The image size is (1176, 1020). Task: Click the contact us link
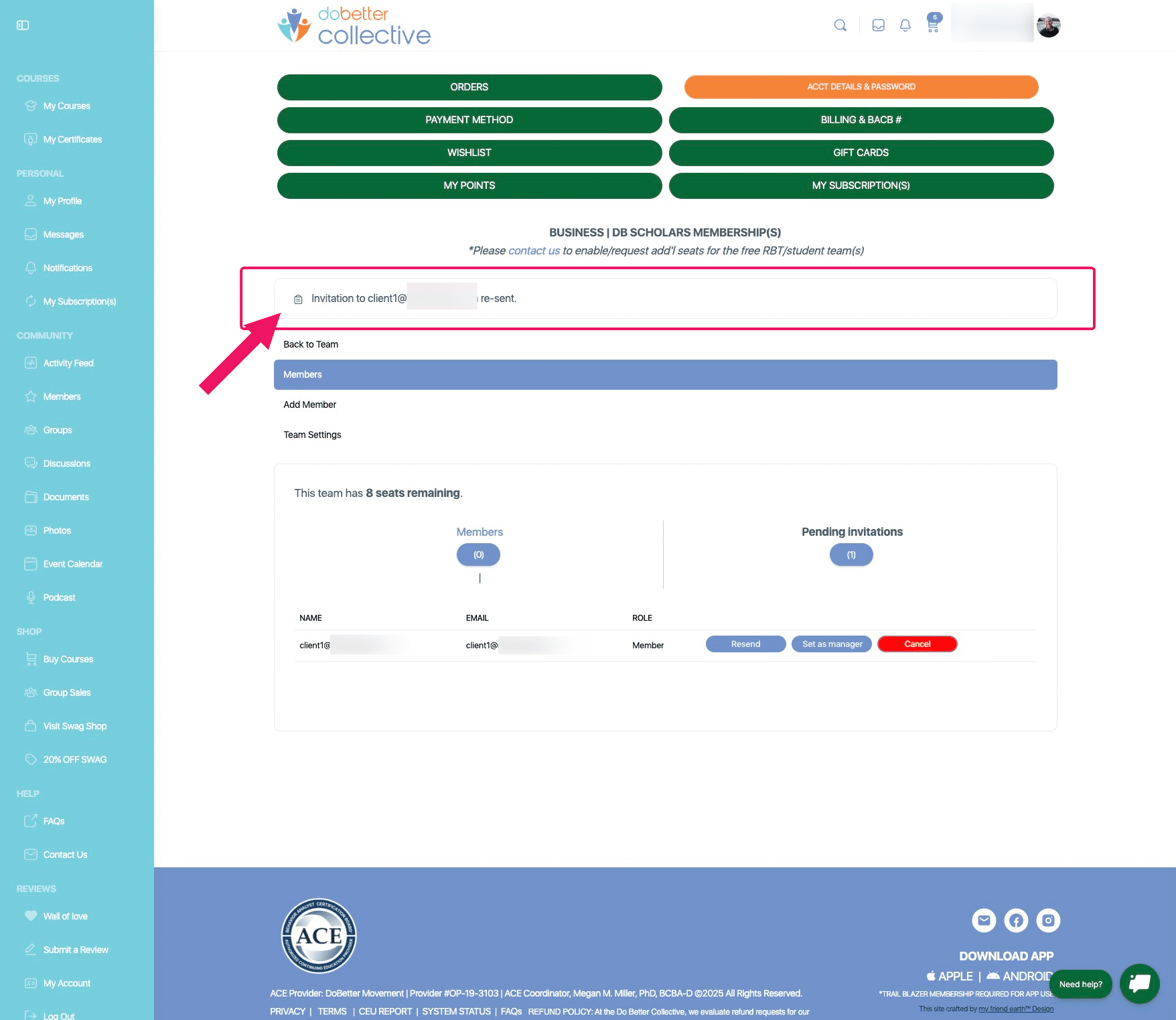[x=534, y=250]
